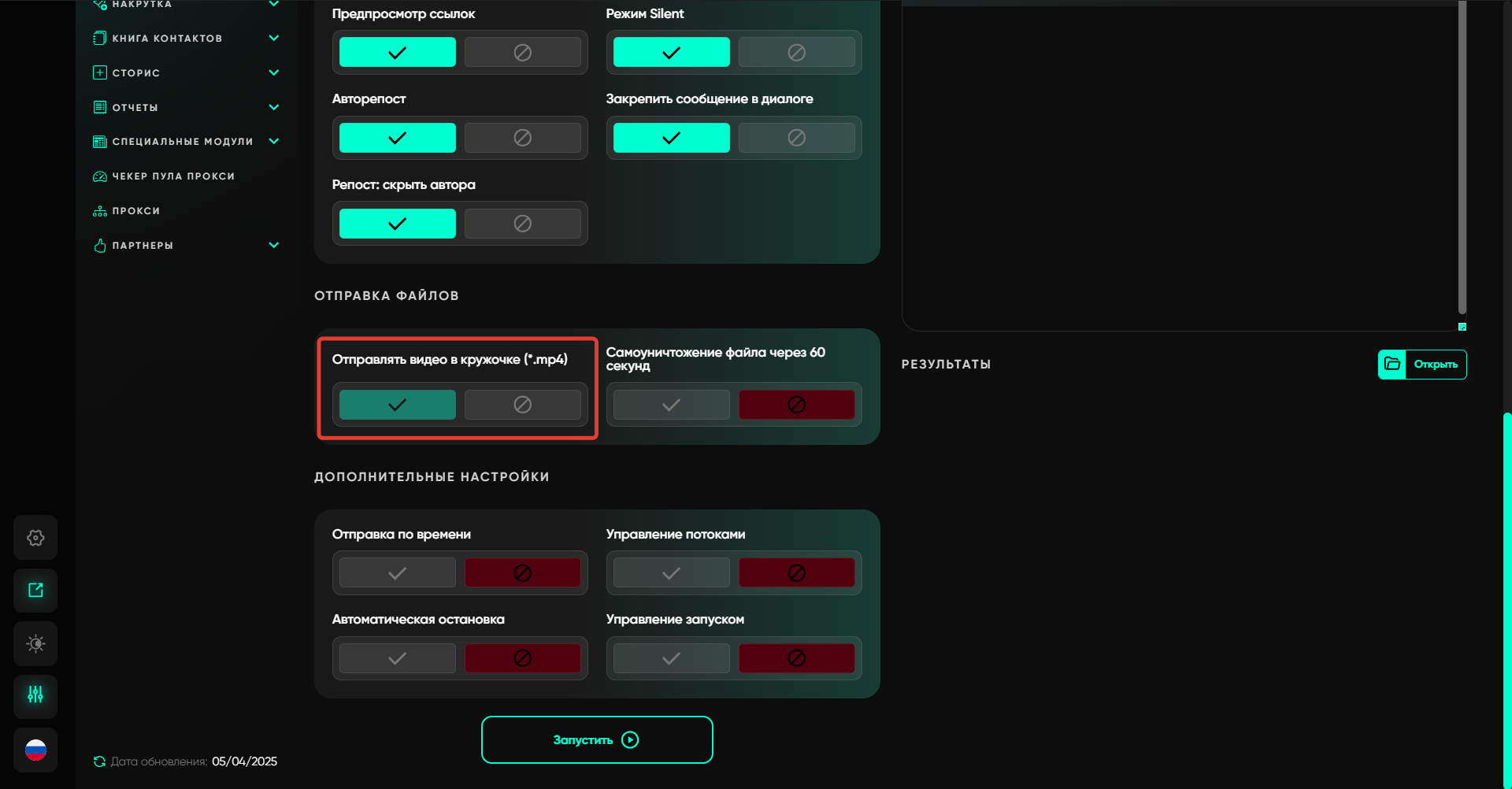
Task: Enable Самоуничтожение файла через 60 секунд
Action: click(x=671, y=405)
